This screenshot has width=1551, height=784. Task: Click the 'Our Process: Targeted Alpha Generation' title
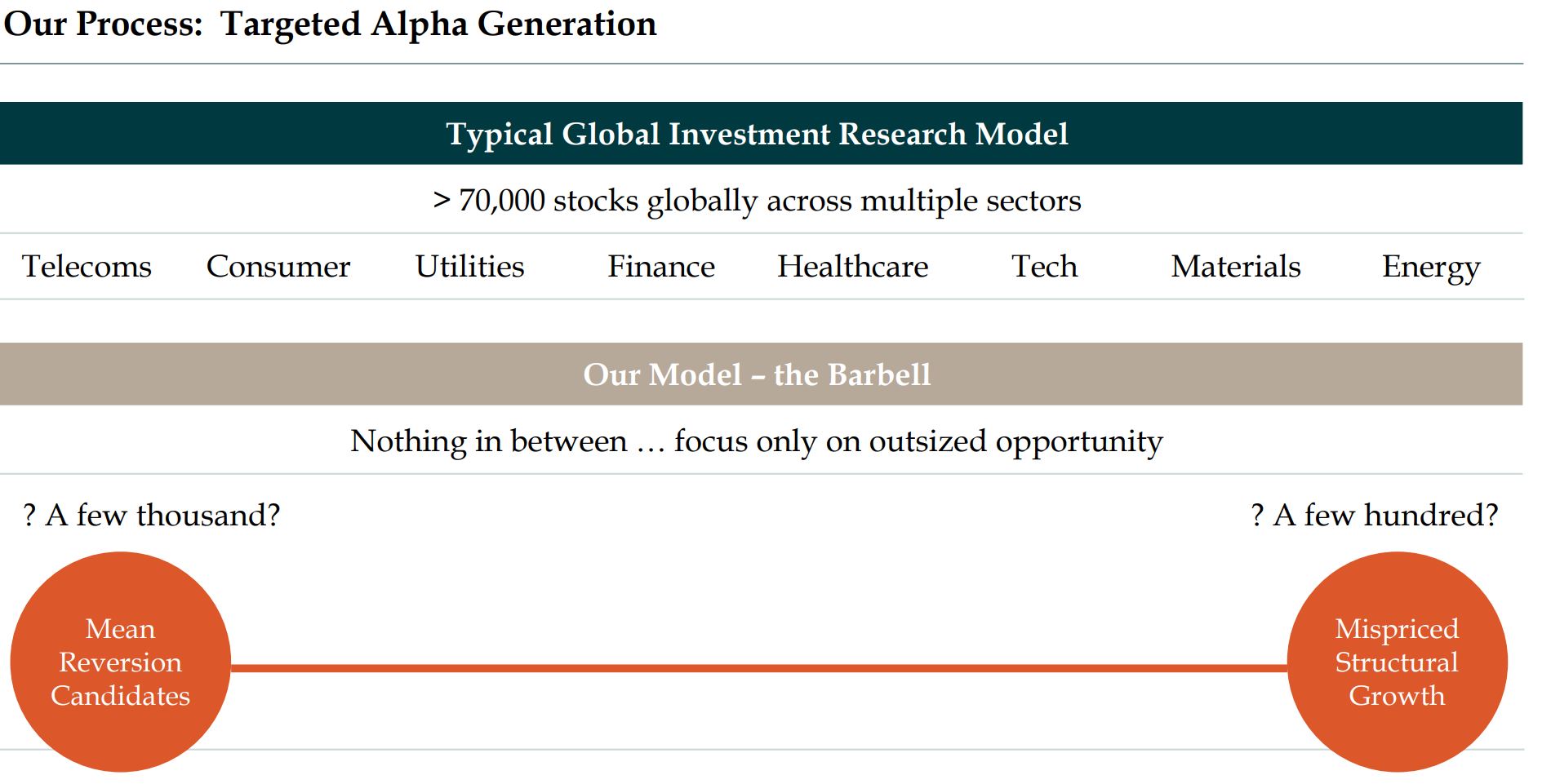click(330, 24)
